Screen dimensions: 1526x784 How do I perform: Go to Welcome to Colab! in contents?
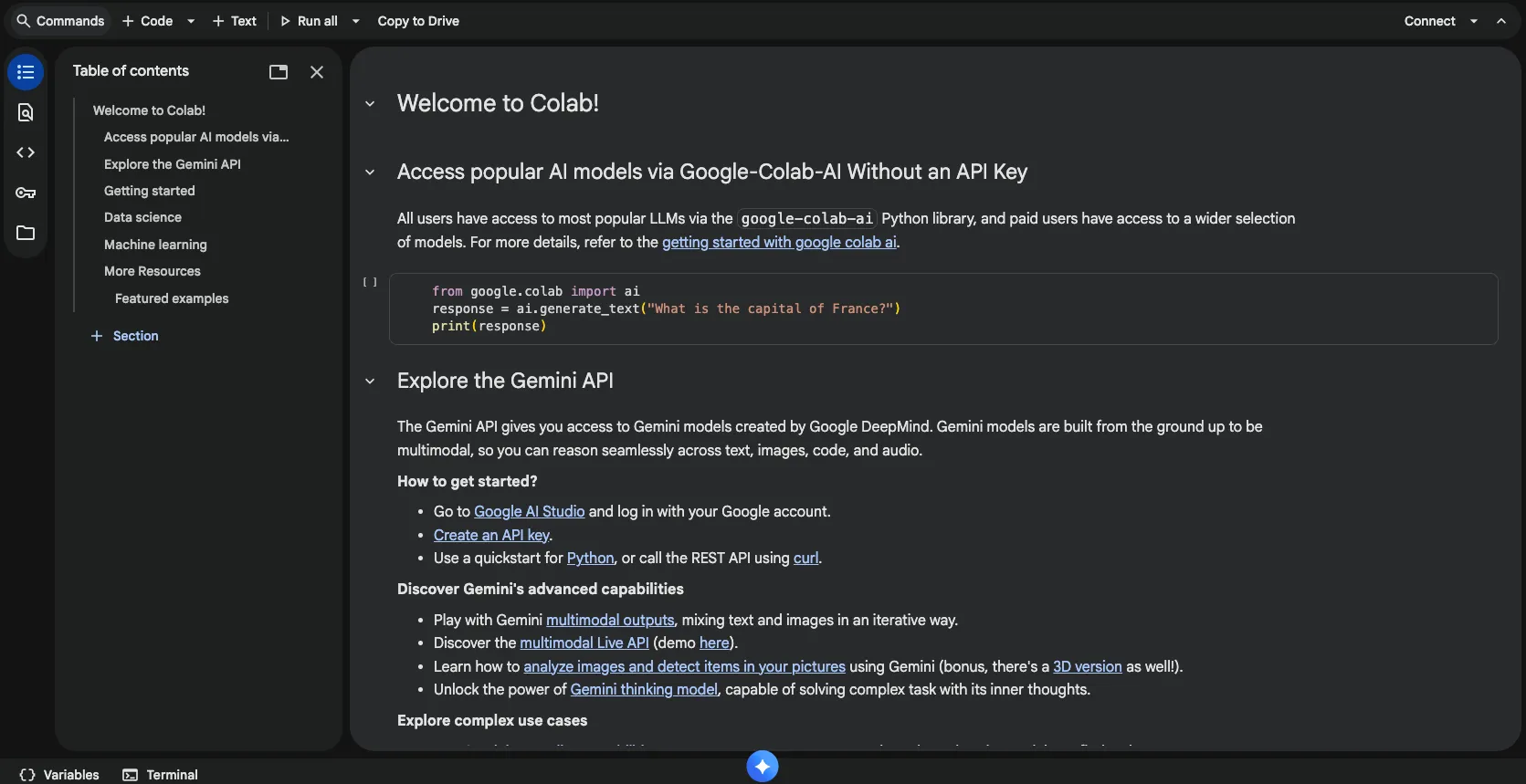coord(149,110)
